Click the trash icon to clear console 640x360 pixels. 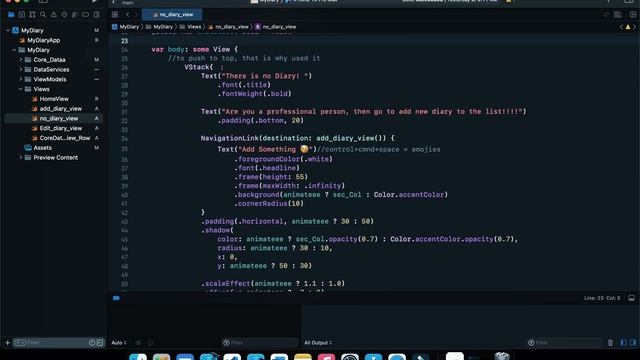[x=610, y=343]
